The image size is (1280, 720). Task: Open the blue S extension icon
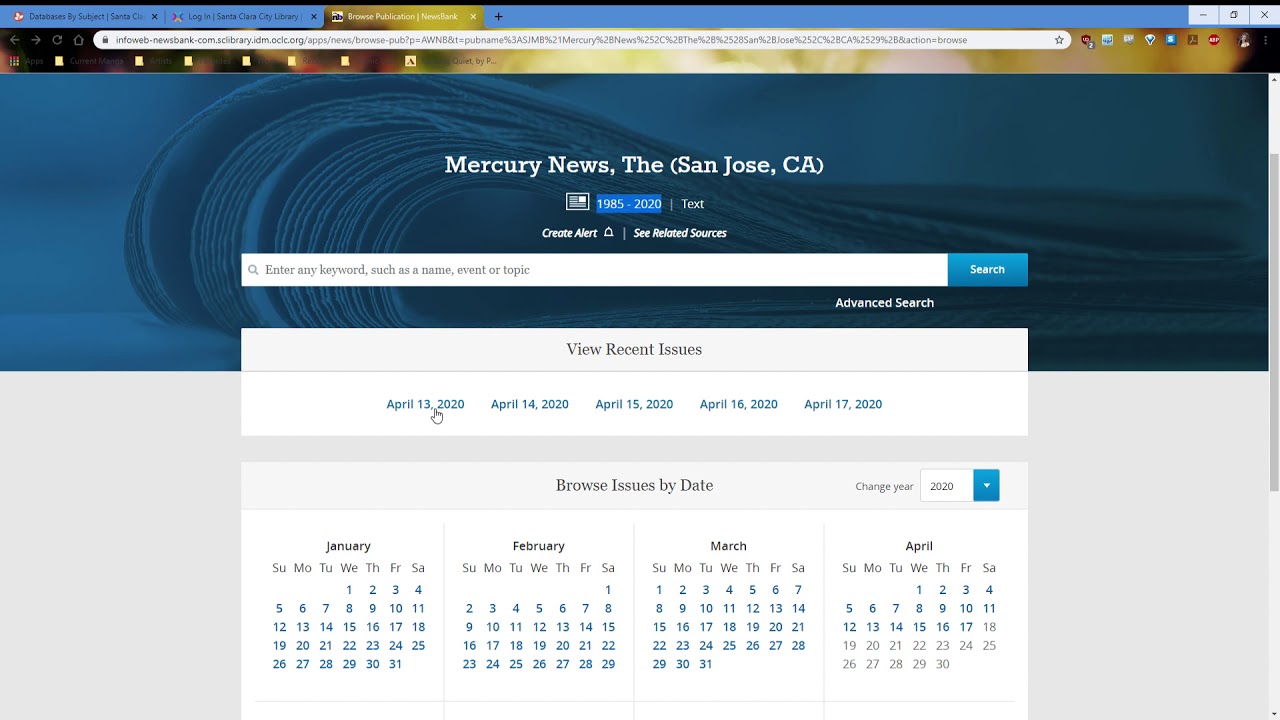(1171, 40)
